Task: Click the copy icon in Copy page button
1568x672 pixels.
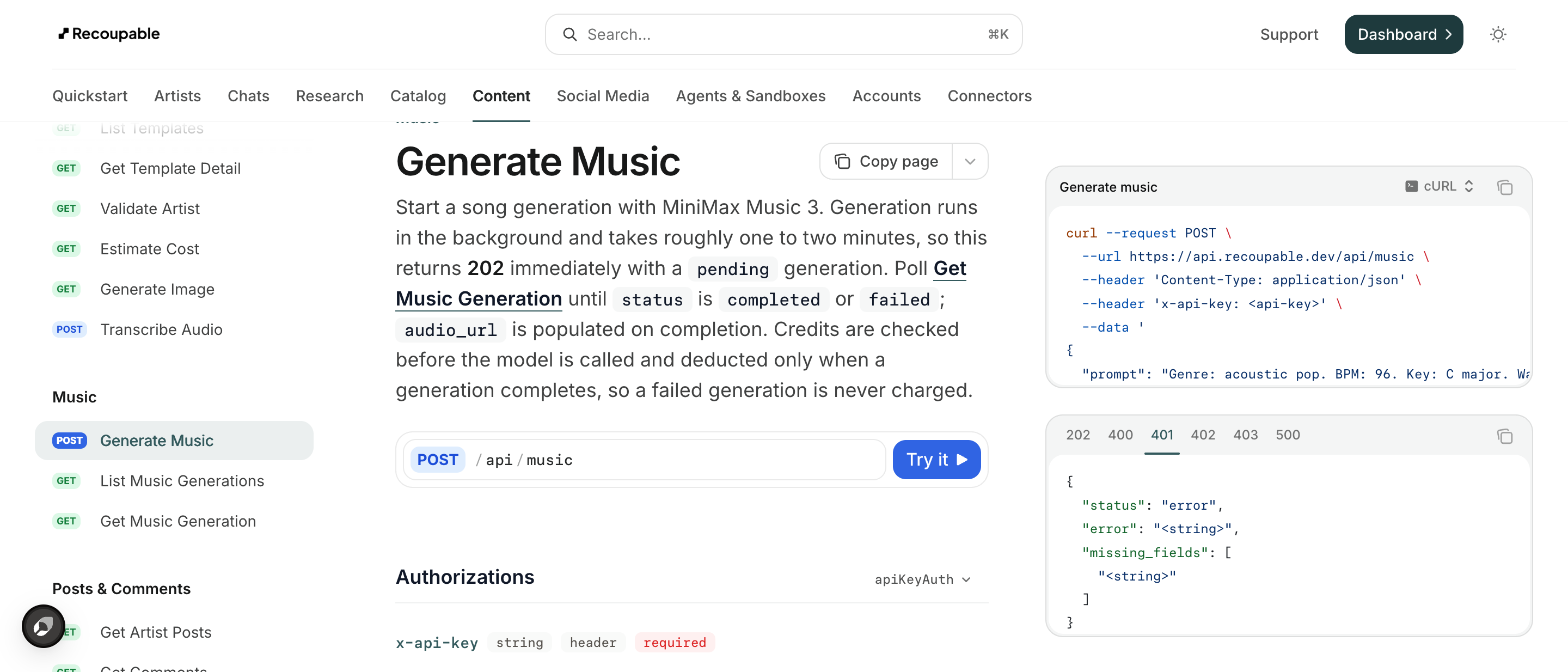Action: coord(842,161)
